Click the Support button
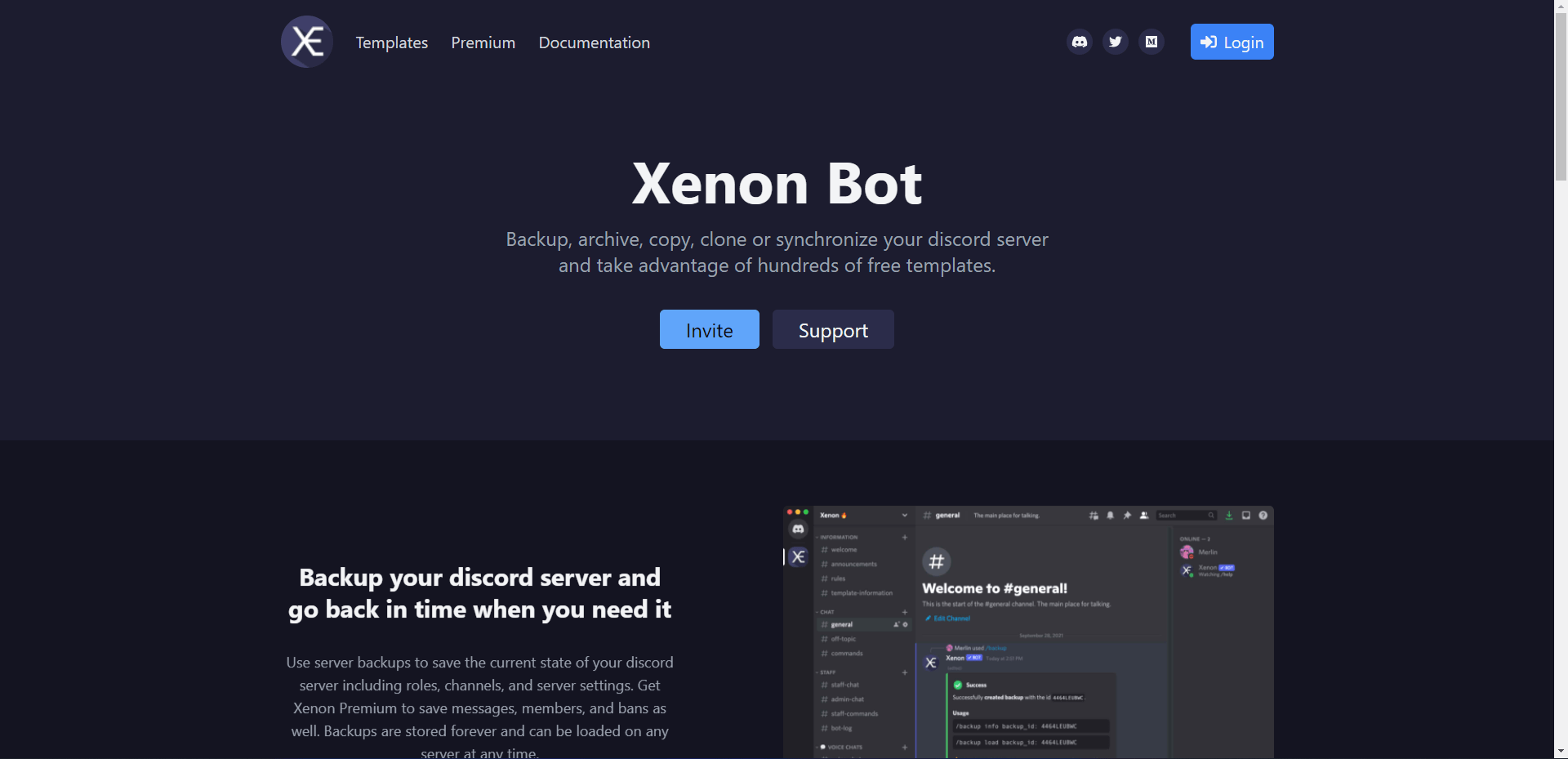The width and height of the screenshot is (1568, 759). pos(832,329)
